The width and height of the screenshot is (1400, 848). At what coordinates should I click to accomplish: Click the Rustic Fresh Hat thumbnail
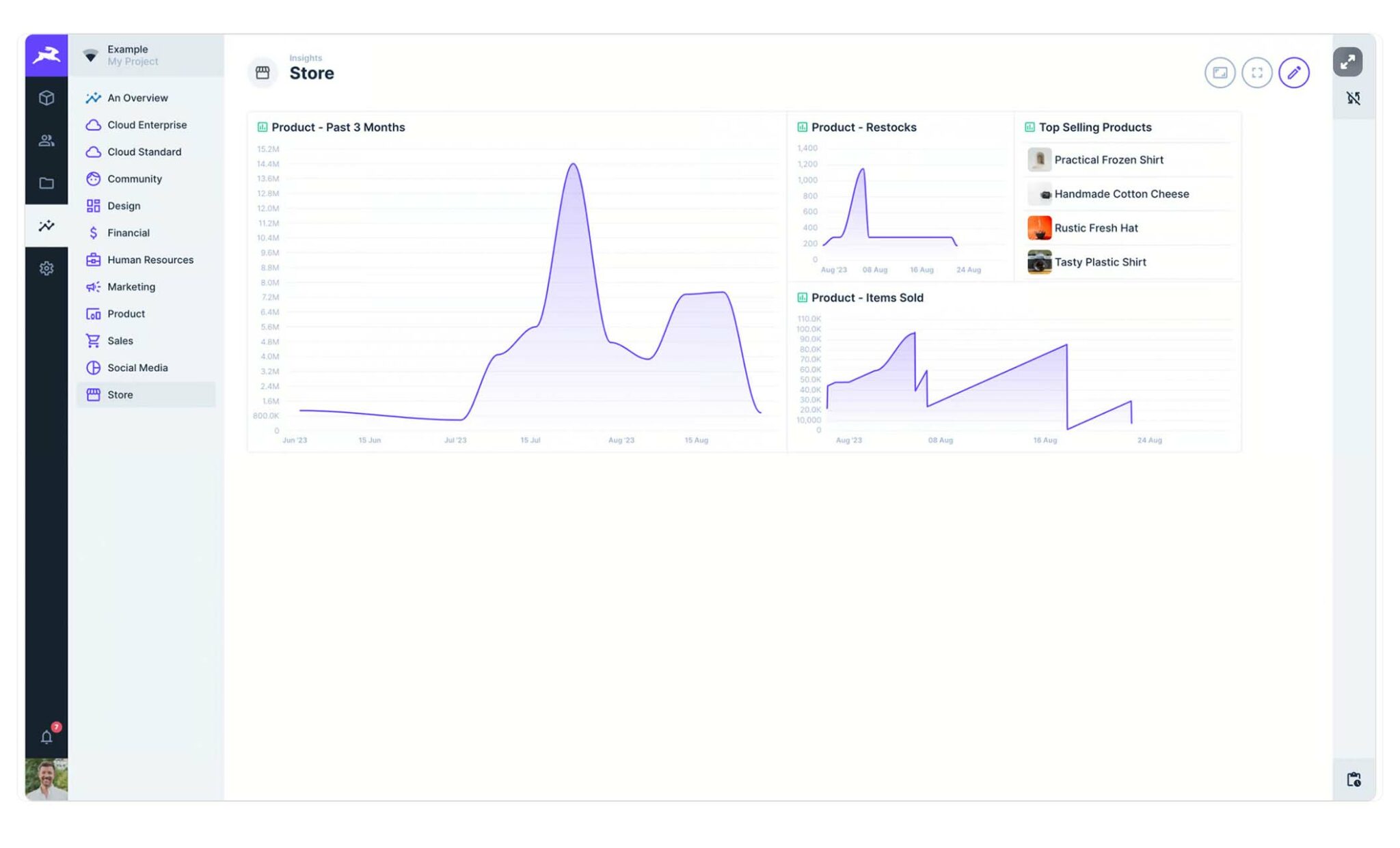[x=1039, y=228]
